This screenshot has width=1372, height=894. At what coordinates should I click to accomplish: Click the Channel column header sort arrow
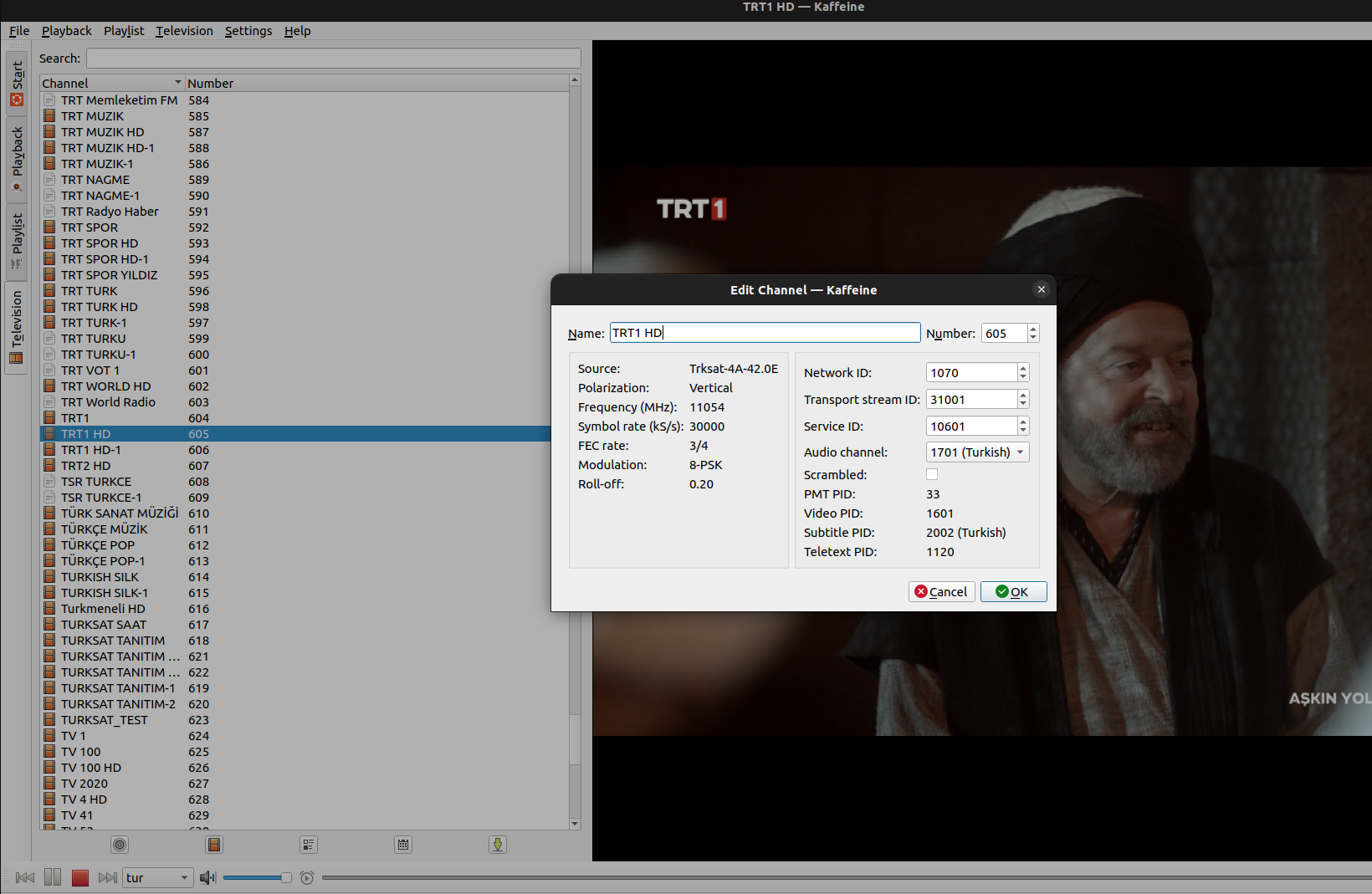pos(178,83)
